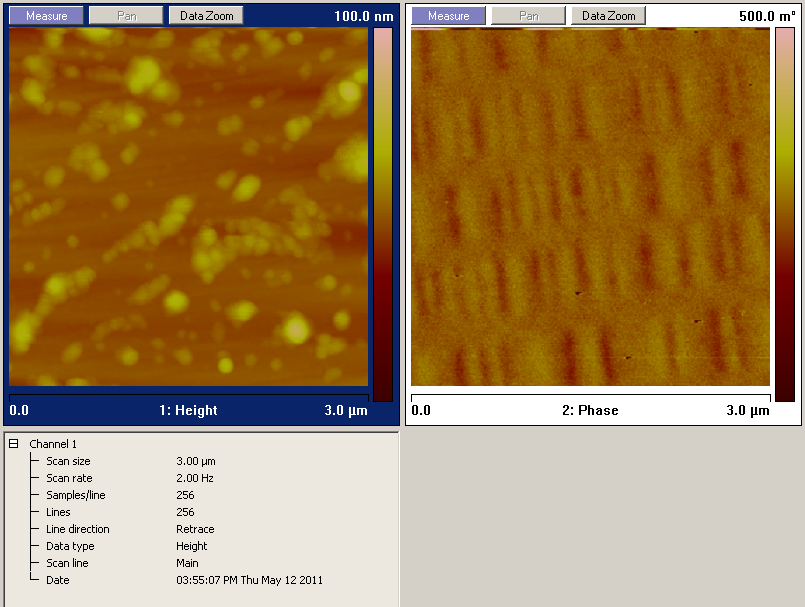Image resolution: width=805 pixels, height=607 pixels.
Task: Click the Phase AFM scan image
Action: 590,206
